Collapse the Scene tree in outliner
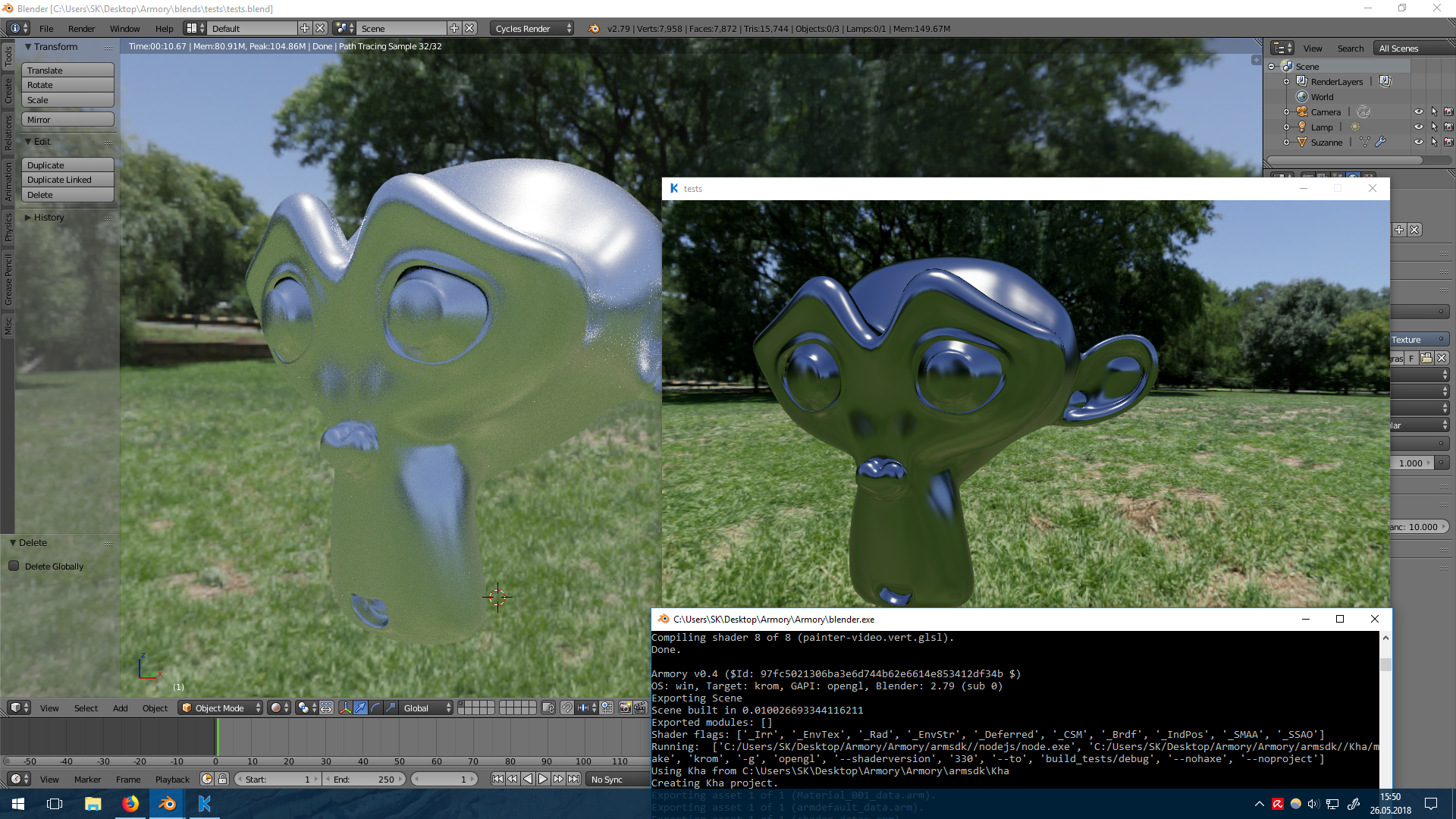This screenshot has width=1456, height=819. point(1272,66)
